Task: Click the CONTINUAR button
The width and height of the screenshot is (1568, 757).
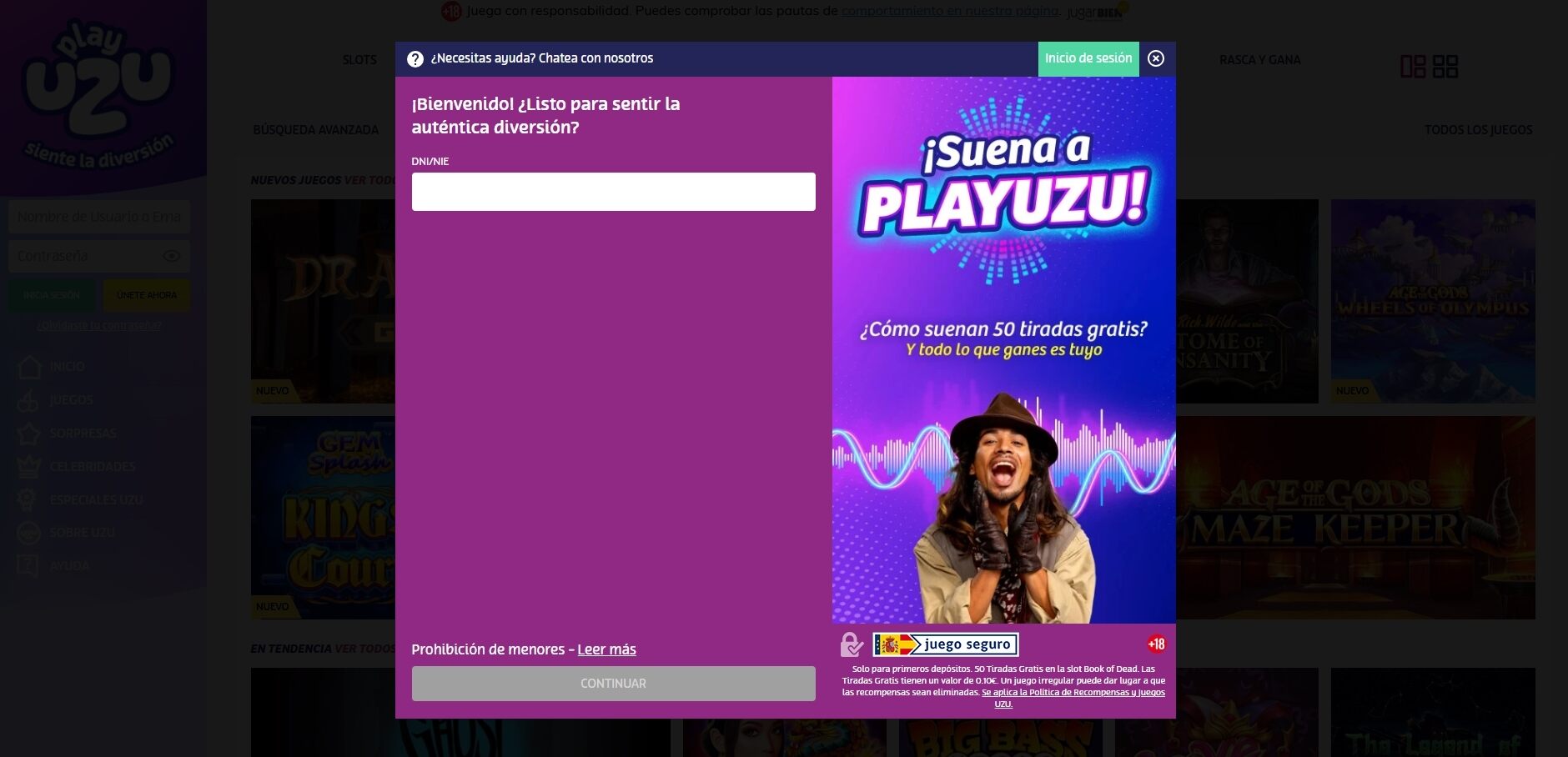Action: click(613, 684)
